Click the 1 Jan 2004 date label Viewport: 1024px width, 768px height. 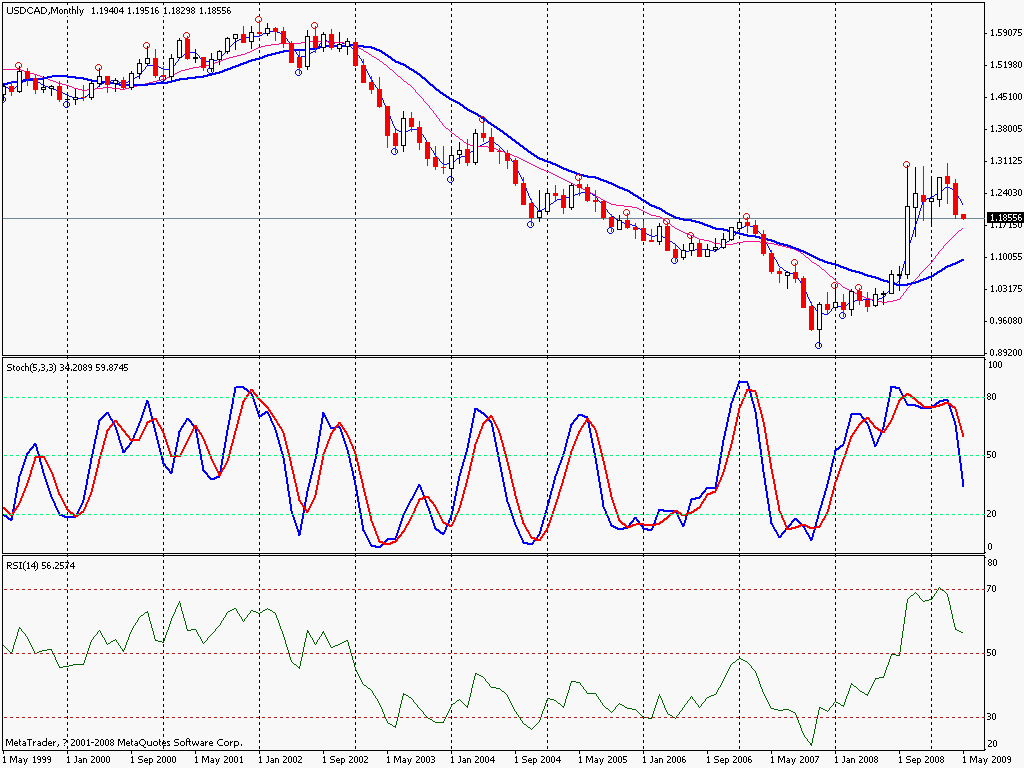[x=473, y=760]
